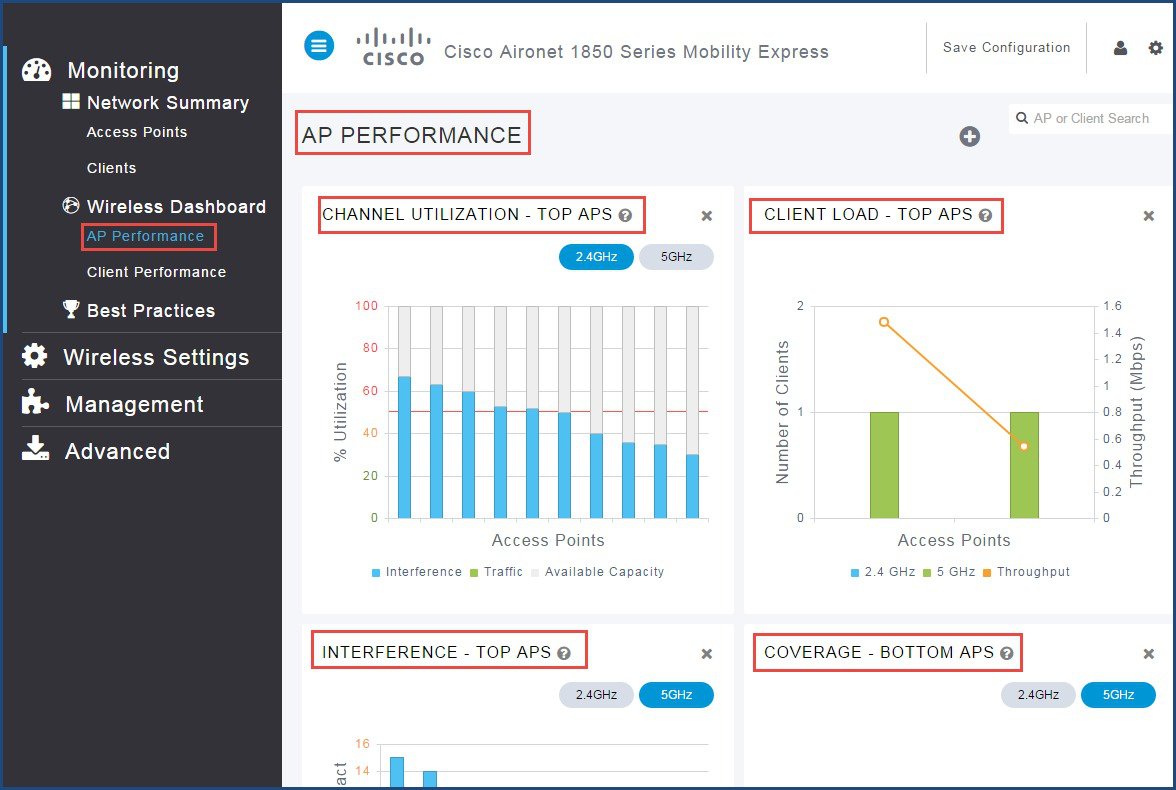Select 2.4GHz in Interference widget
Screen dimensions: 1176x790
596,695
